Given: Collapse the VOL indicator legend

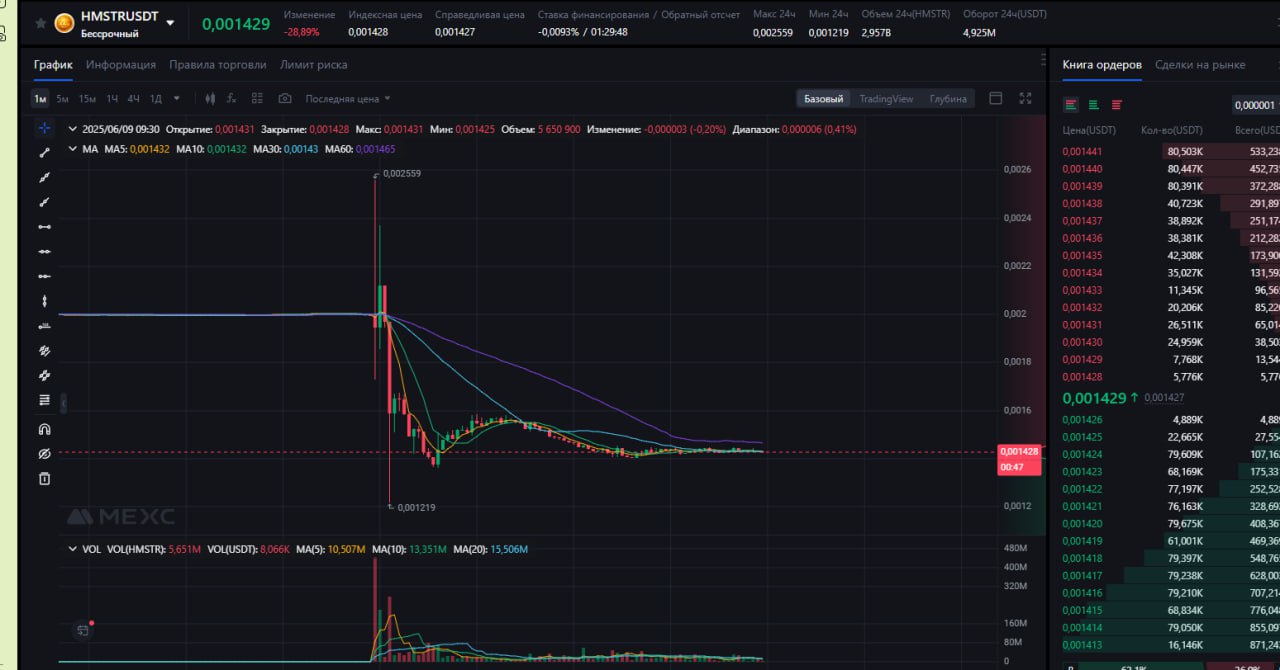Looking at the screenshot, I should click(x=71, y=549).
